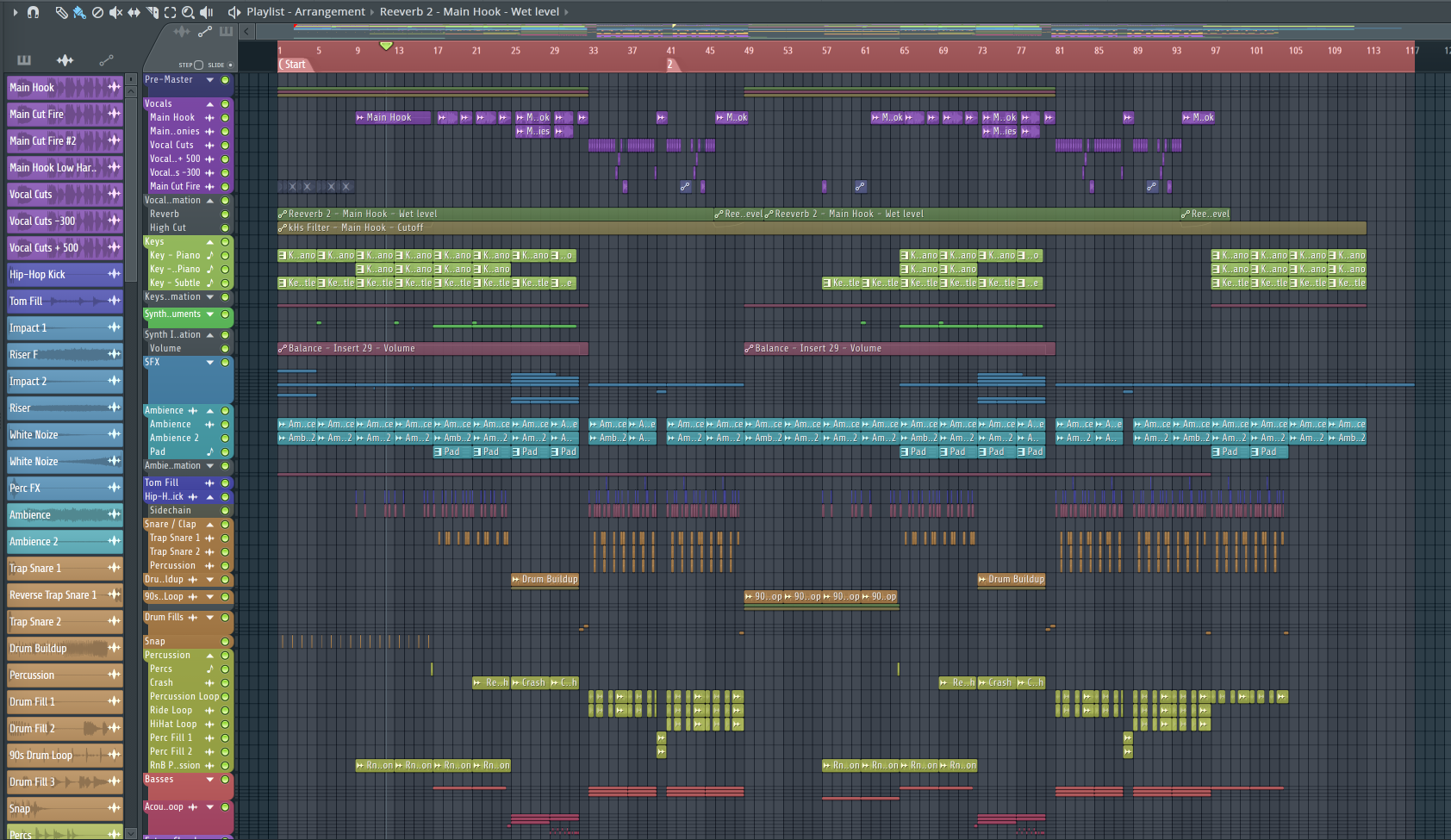Mute the Key - Subtle track
This screenshot has height=840, width=1451.
(225, 283)
